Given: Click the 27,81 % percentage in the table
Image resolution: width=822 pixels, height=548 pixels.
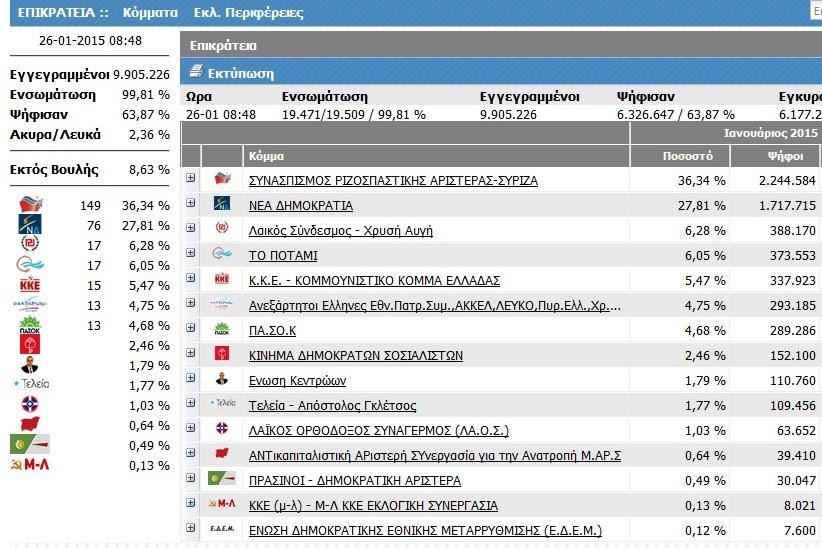Looking at the screenshot, I should 701,206.
